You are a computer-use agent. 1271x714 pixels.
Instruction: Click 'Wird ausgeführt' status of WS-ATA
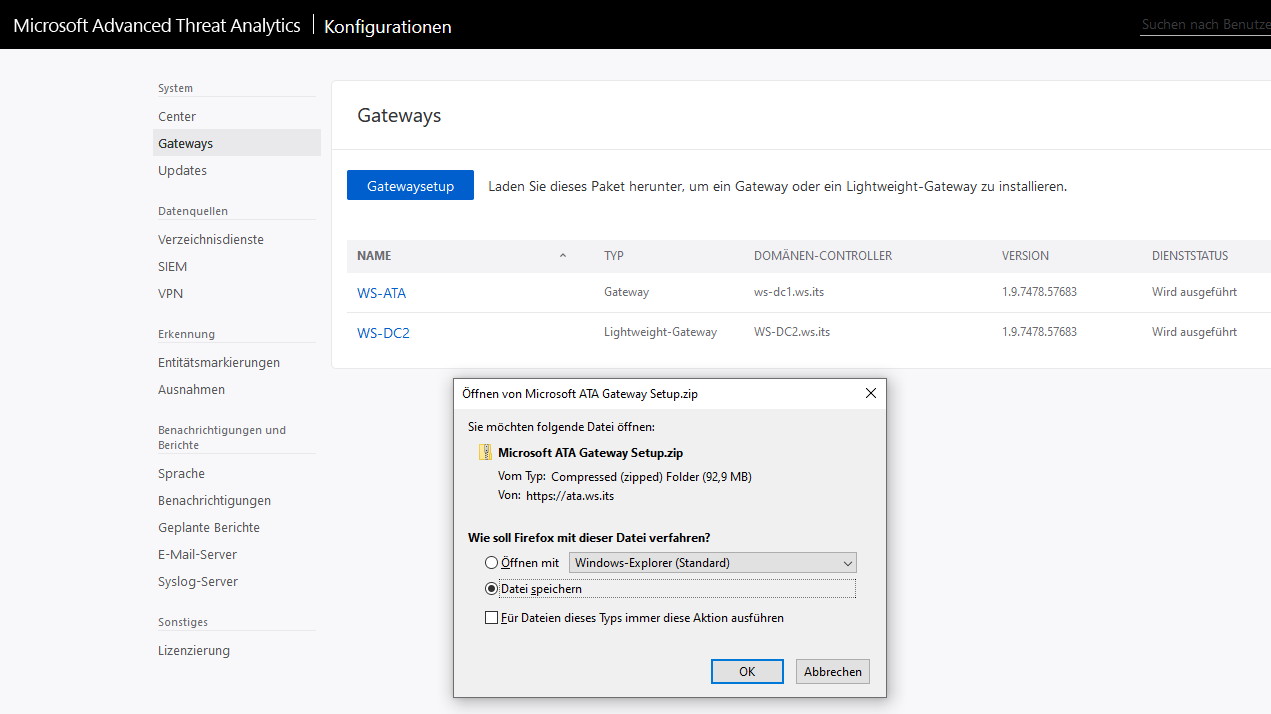pyautogui.click(x=1194, y=292)
